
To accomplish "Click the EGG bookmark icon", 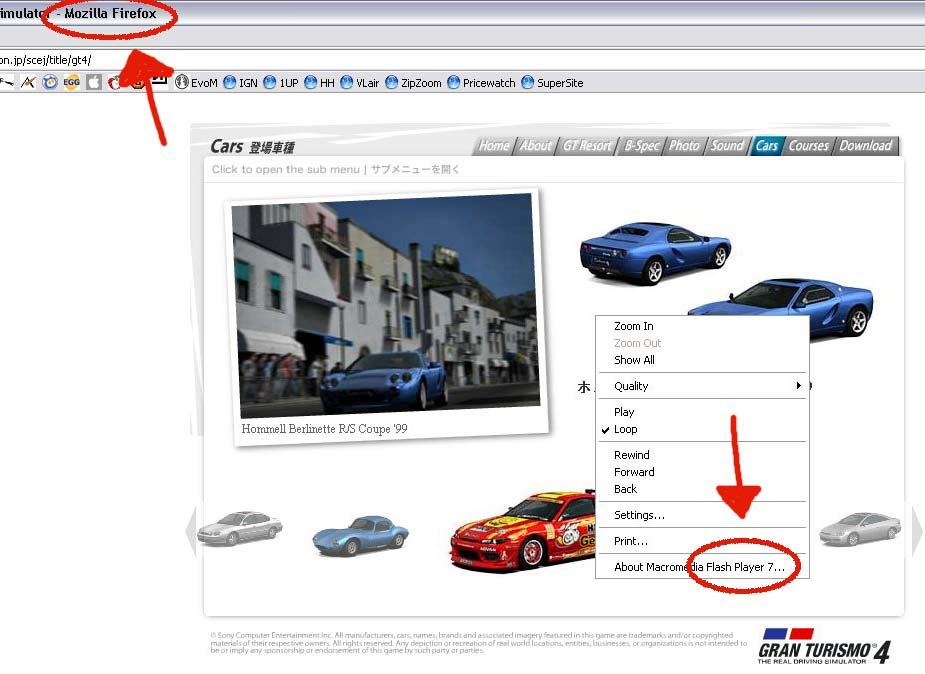I will 71,83.
